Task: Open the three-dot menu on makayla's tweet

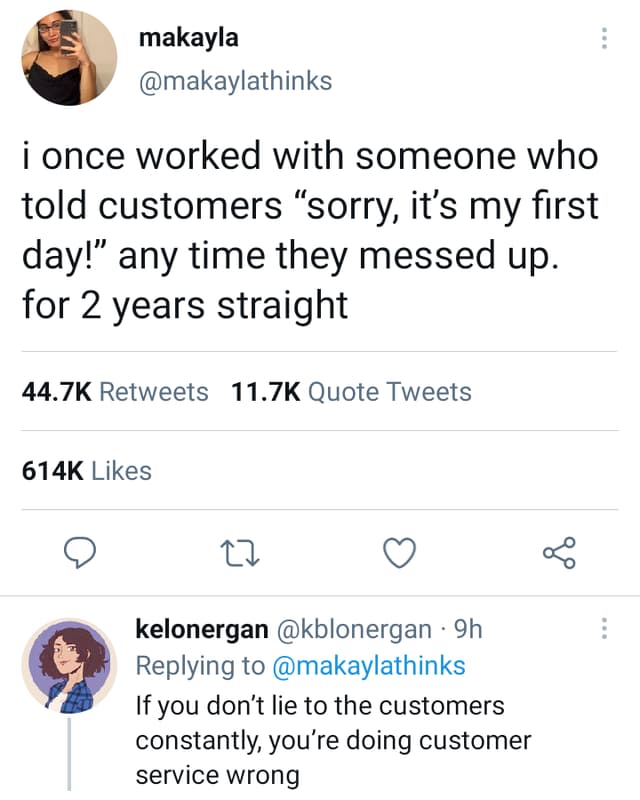Action: click(604, 36)
